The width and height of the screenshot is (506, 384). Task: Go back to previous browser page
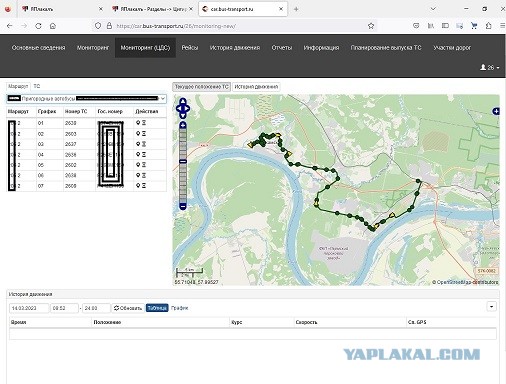pyautogui.click(x=9, y=26)
